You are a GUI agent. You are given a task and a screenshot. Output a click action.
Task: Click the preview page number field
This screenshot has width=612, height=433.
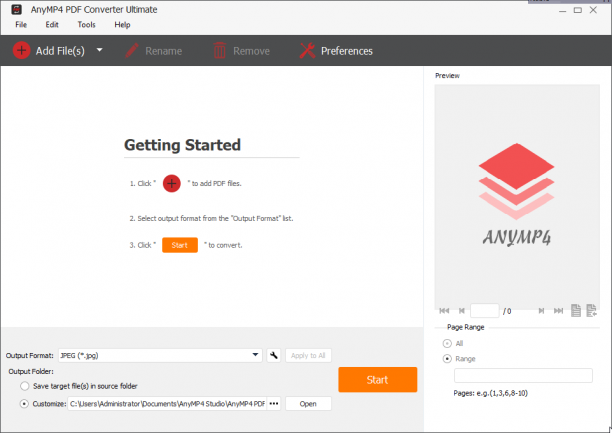click(x=484, y=311)
